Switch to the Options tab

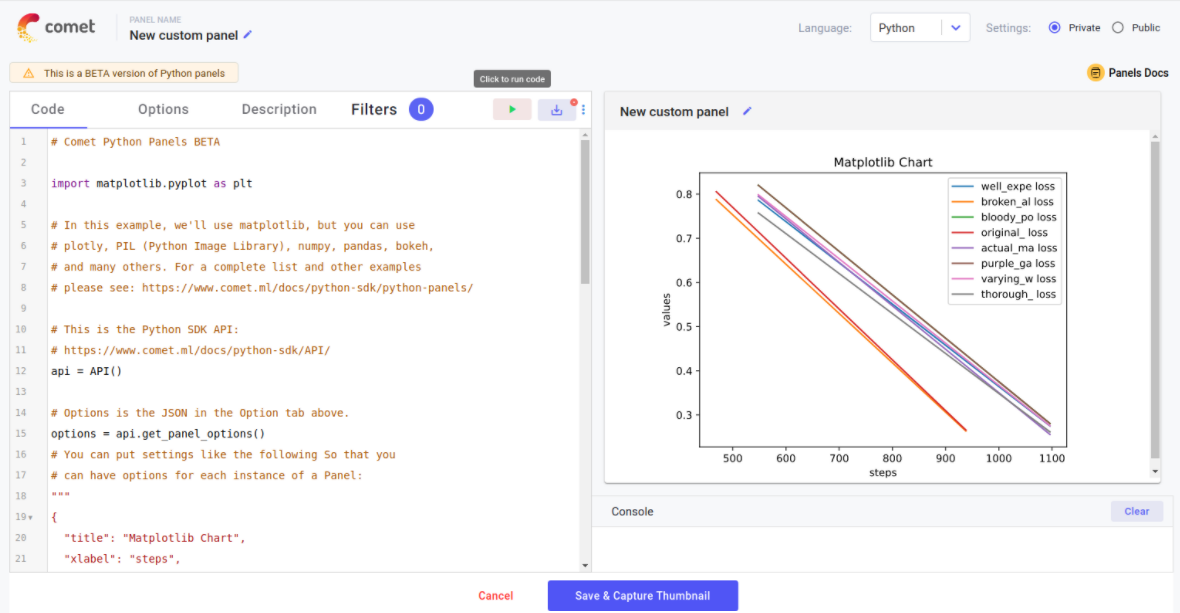[x=163, y=109]
